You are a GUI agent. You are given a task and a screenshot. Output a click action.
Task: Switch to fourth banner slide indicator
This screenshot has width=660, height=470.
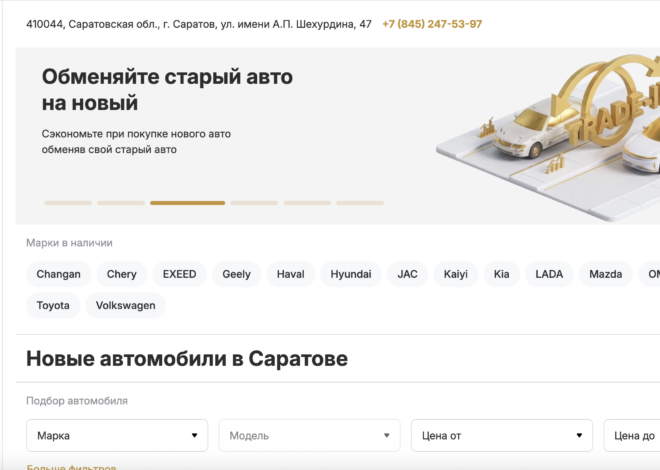click(254, 203)
